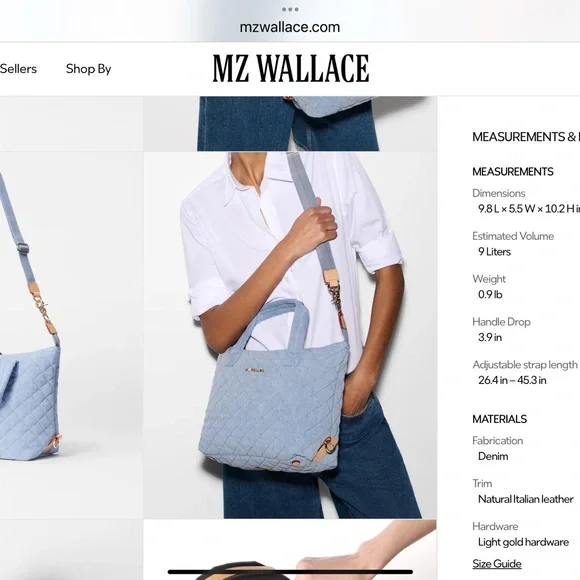Click the Natural Italian leather trim text

tap(526, 499)
